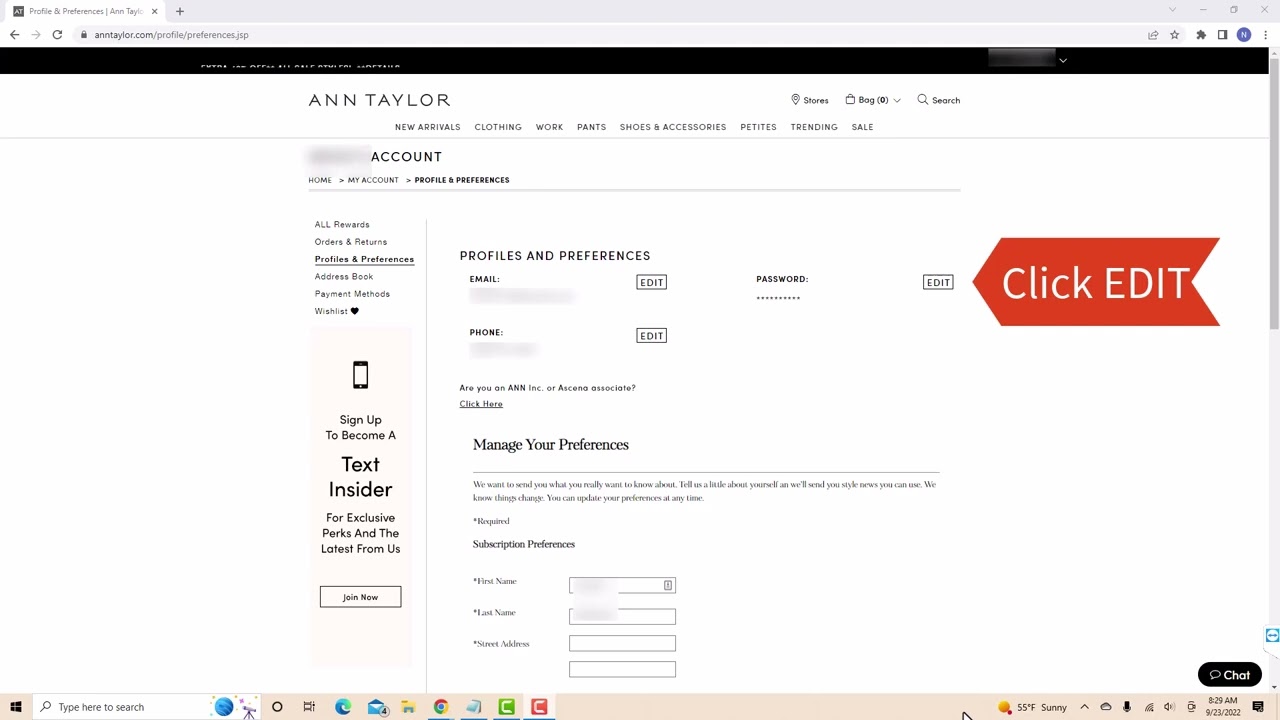Expand the tab search chevron
1280x720 pixels.
(x=1172, y=10)
